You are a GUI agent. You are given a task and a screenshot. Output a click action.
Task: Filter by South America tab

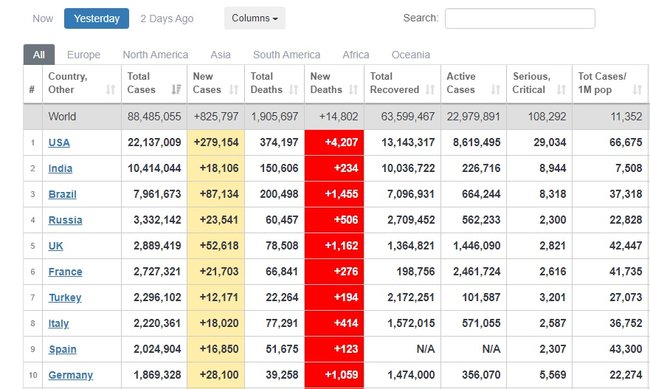pos(286,55)
